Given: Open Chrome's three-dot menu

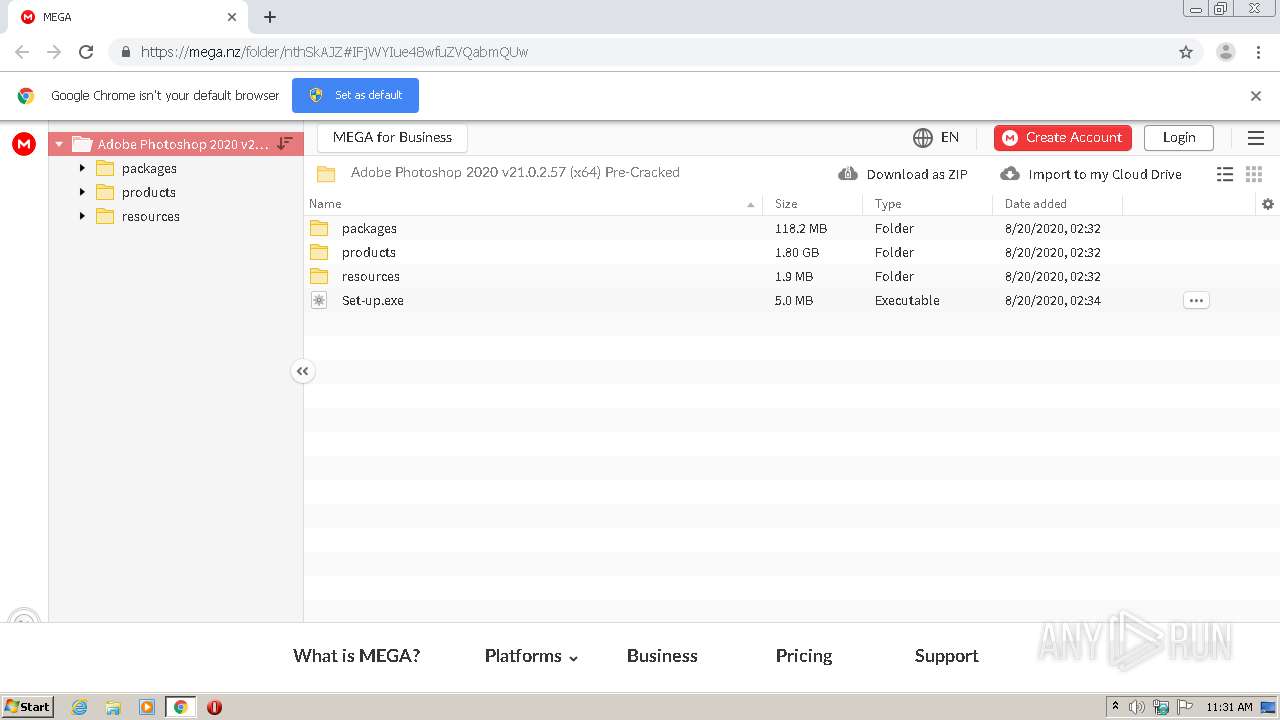Looking at the screenshot, I should coord(1258,52).
